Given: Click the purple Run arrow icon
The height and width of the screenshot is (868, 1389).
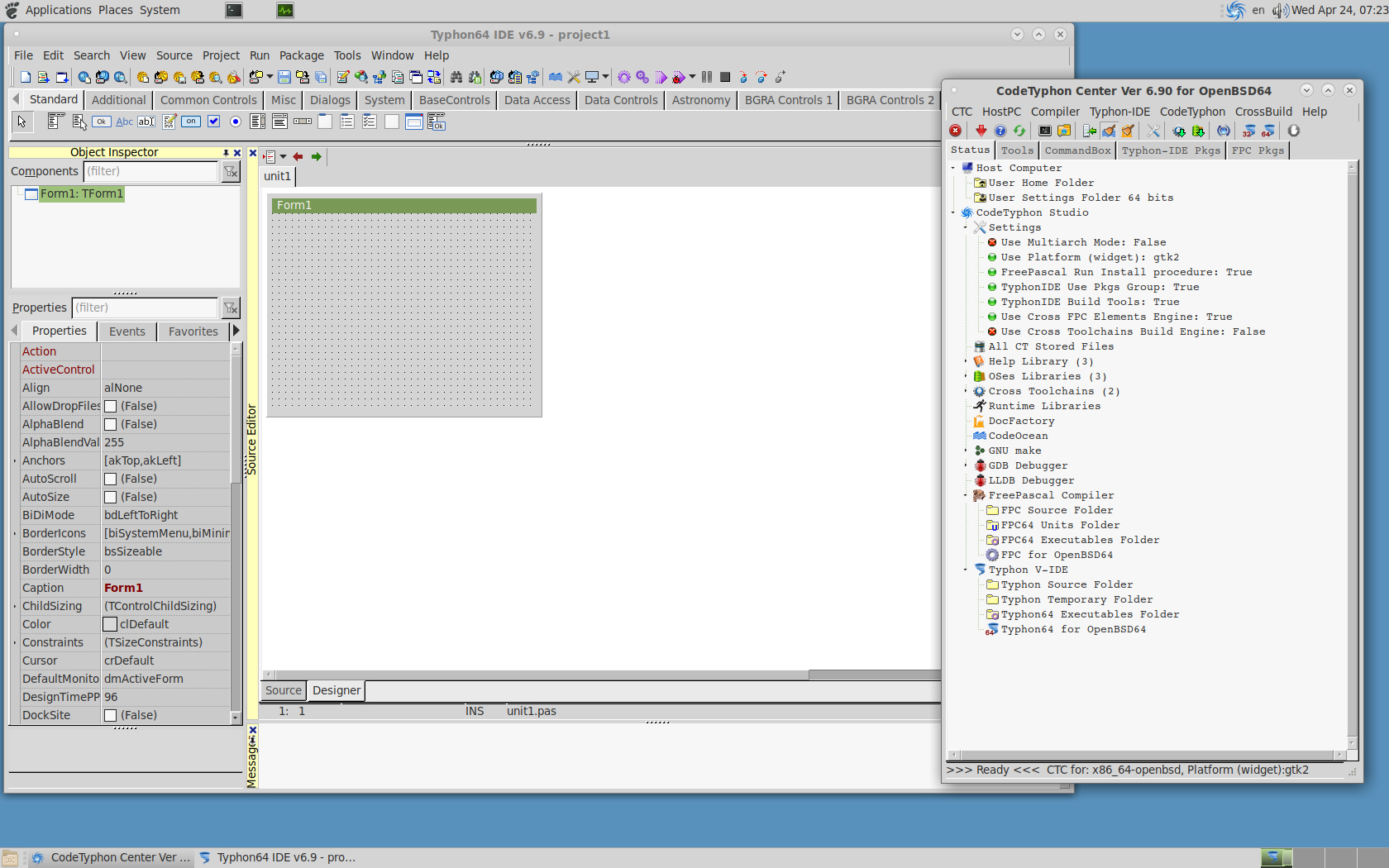Looking at the screenshot, I should [661, 77].
